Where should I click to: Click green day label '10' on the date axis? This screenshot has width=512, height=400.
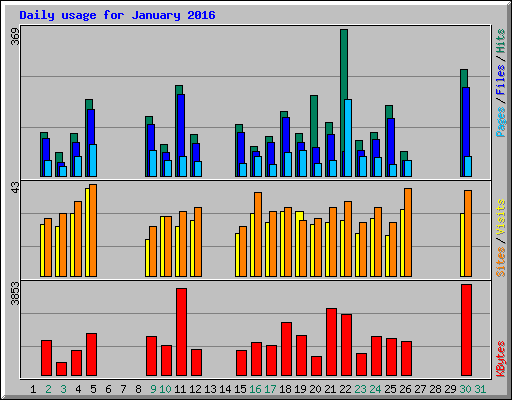click(x=165, y=389)
